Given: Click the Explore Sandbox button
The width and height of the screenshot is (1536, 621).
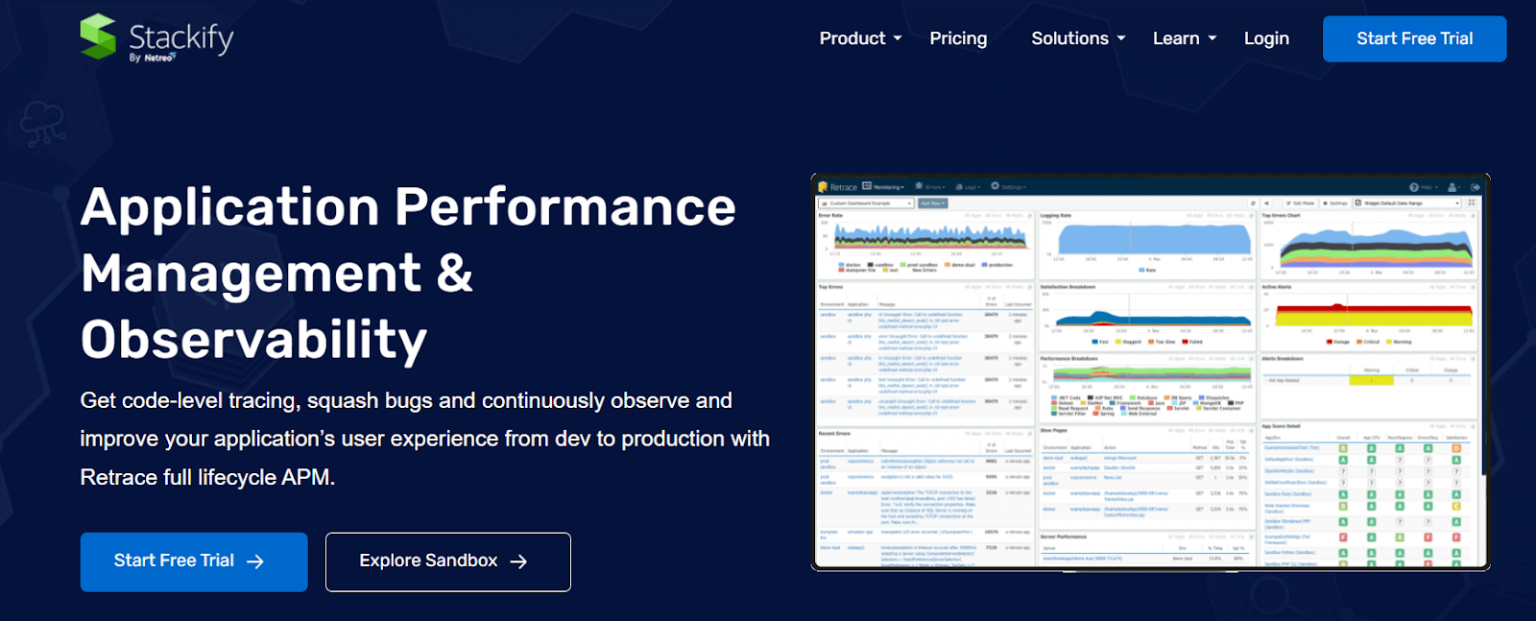Looking at the screenshot, I should 447,561.
